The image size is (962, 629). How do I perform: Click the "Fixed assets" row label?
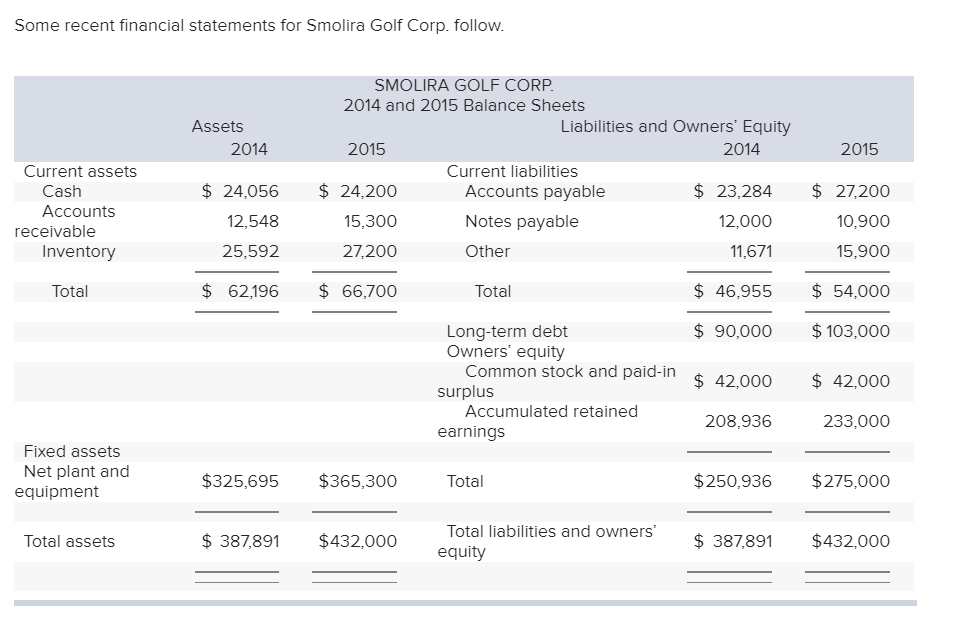pyautogui.click(x=72, y=451)
